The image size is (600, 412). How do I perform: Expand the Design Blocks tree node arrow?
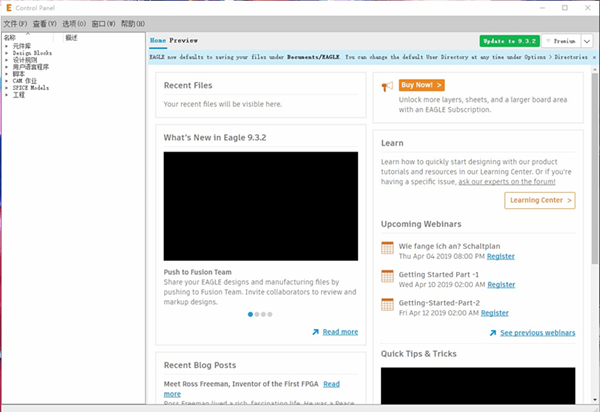[7, 53]
